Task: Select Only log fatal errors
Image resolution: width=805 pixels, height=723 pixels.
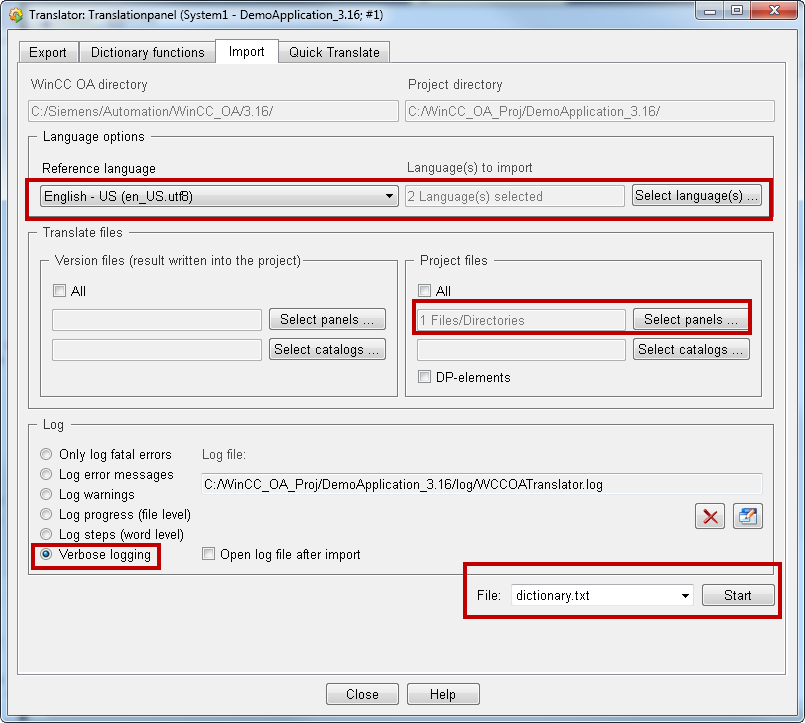Action: click(x=46, y=455)
